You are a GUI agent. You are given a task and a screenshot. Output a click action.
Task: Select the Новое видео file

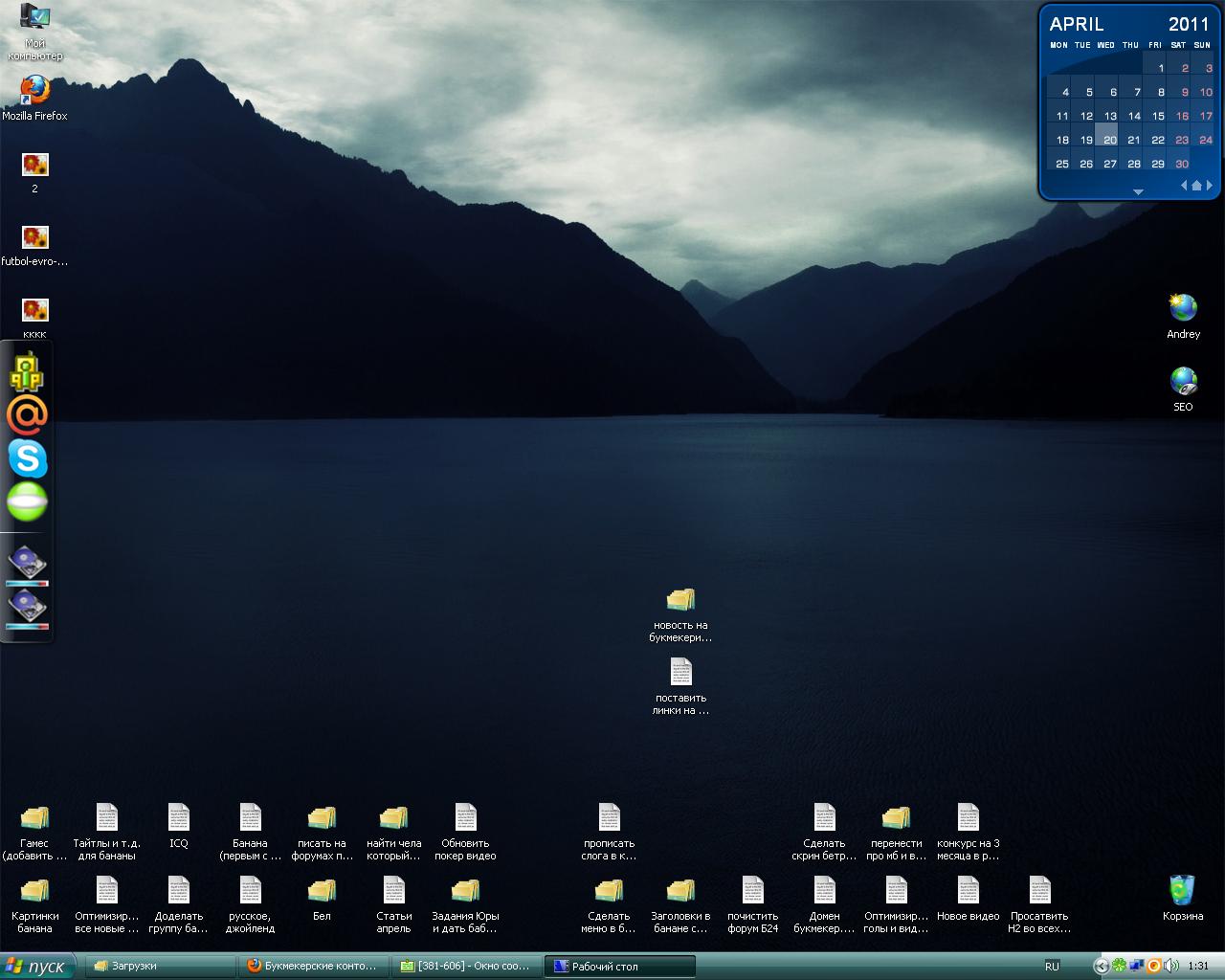point(969,890)
